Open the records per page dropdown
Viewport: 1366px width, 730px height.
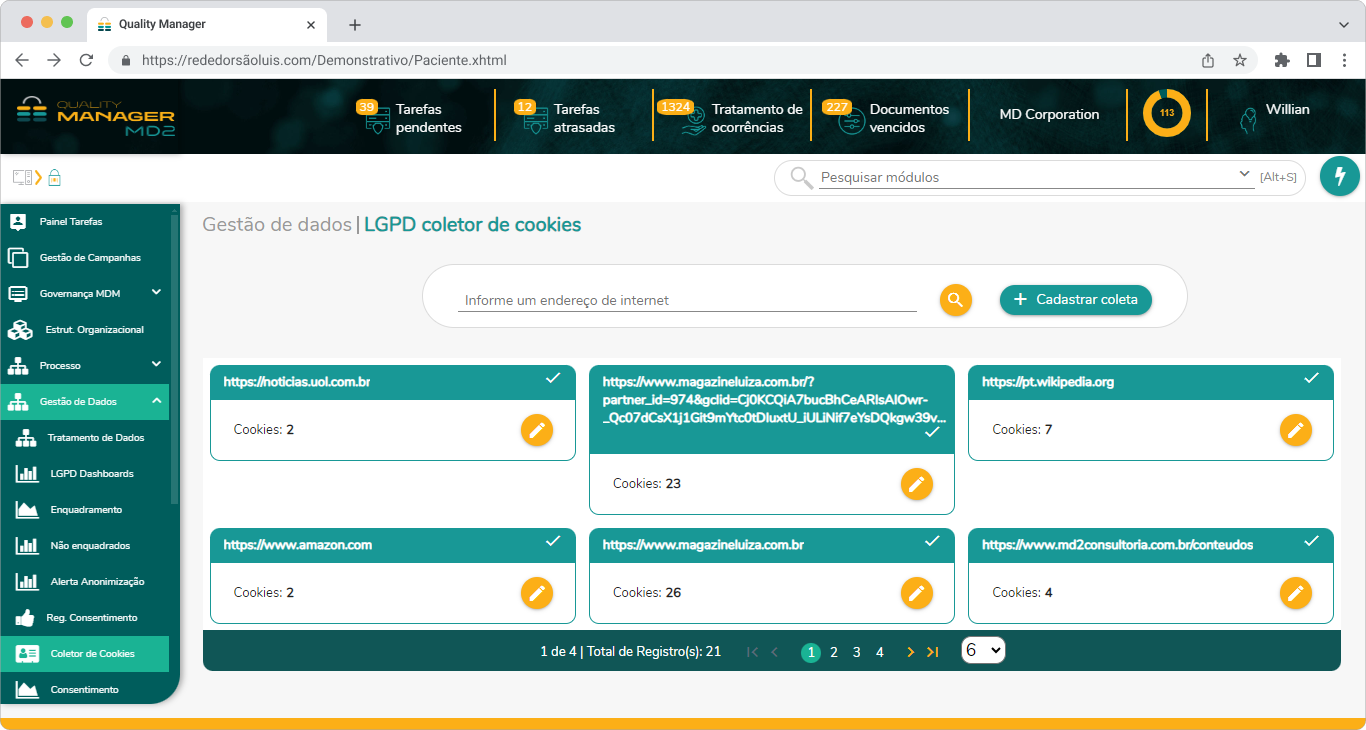click(x=982, y=651)
